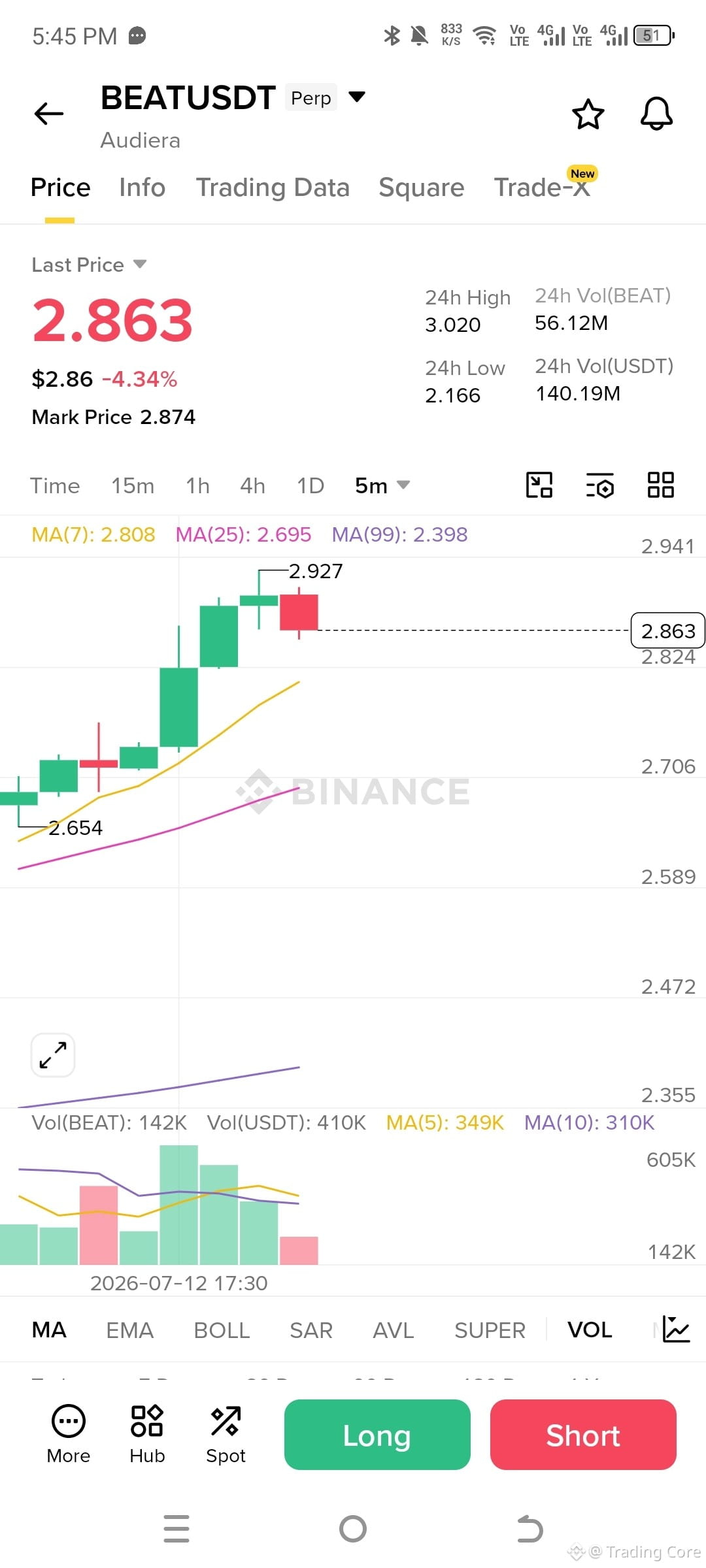Tap the large 2.863 last price
Viewport: 706px width, 1568px height.
point(112,320)
